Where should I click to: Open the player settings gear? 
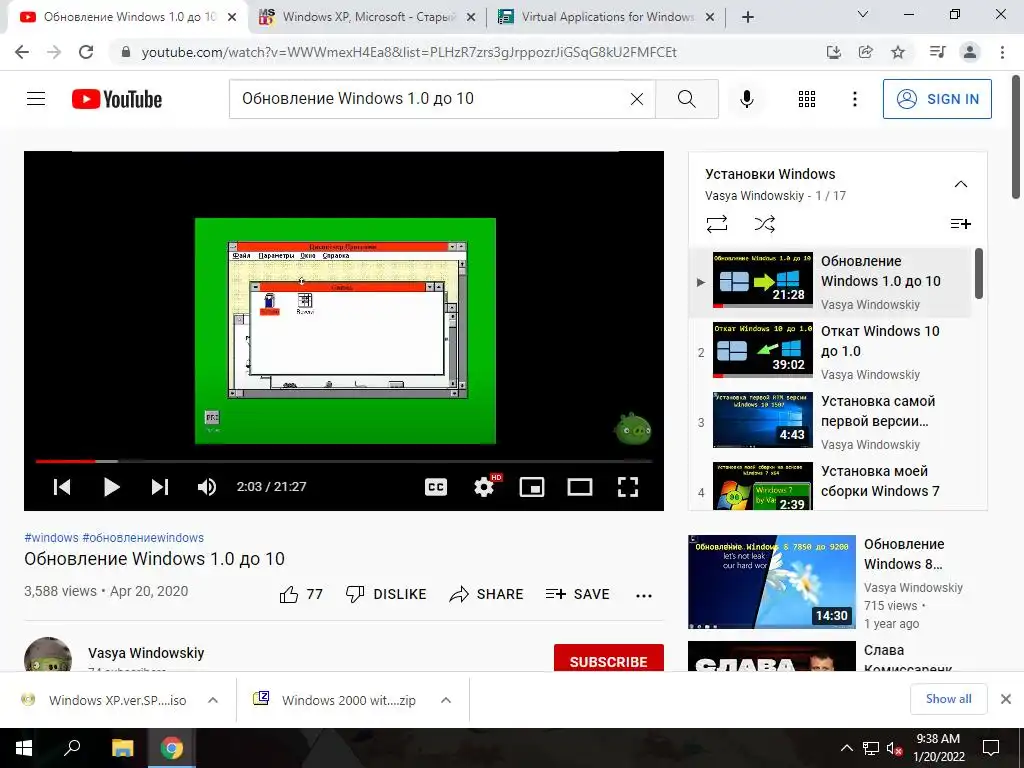pos(484,487)
